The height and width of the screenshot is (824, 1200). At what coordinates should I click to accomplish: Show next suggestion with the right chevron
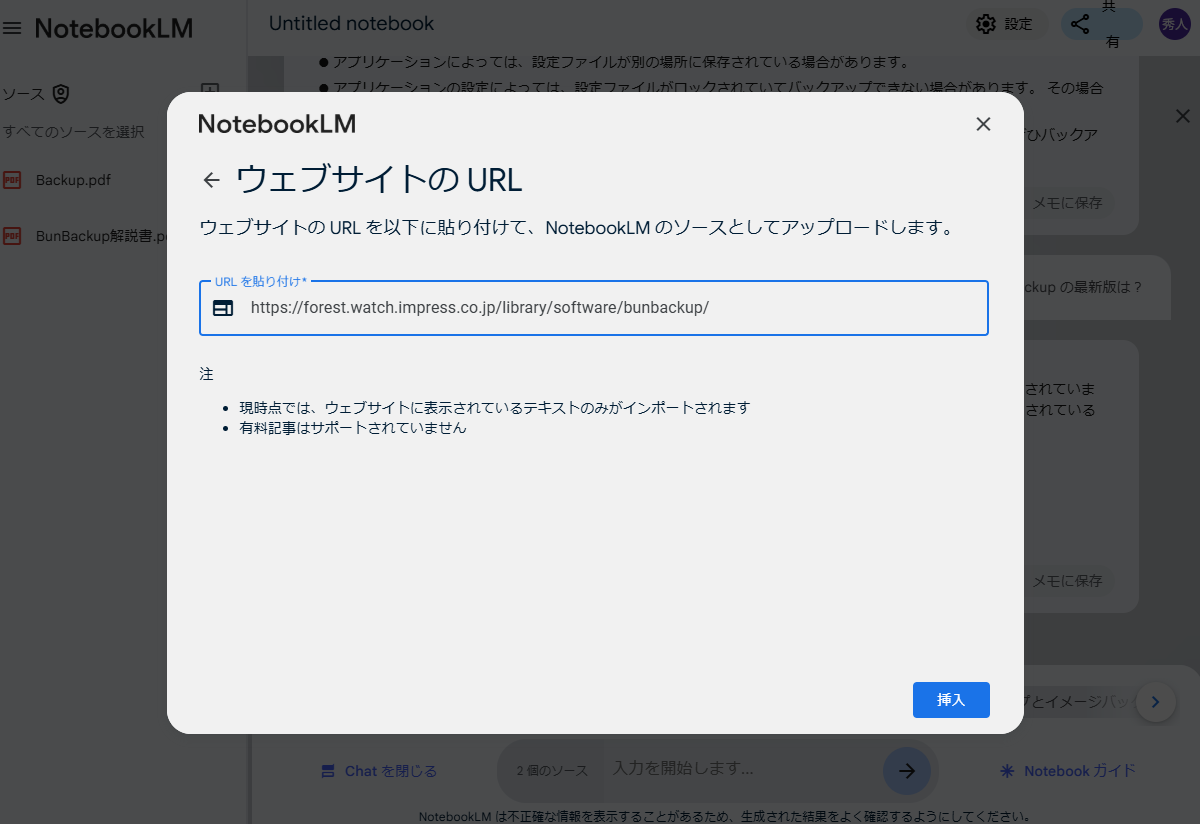click(1156, 703)
